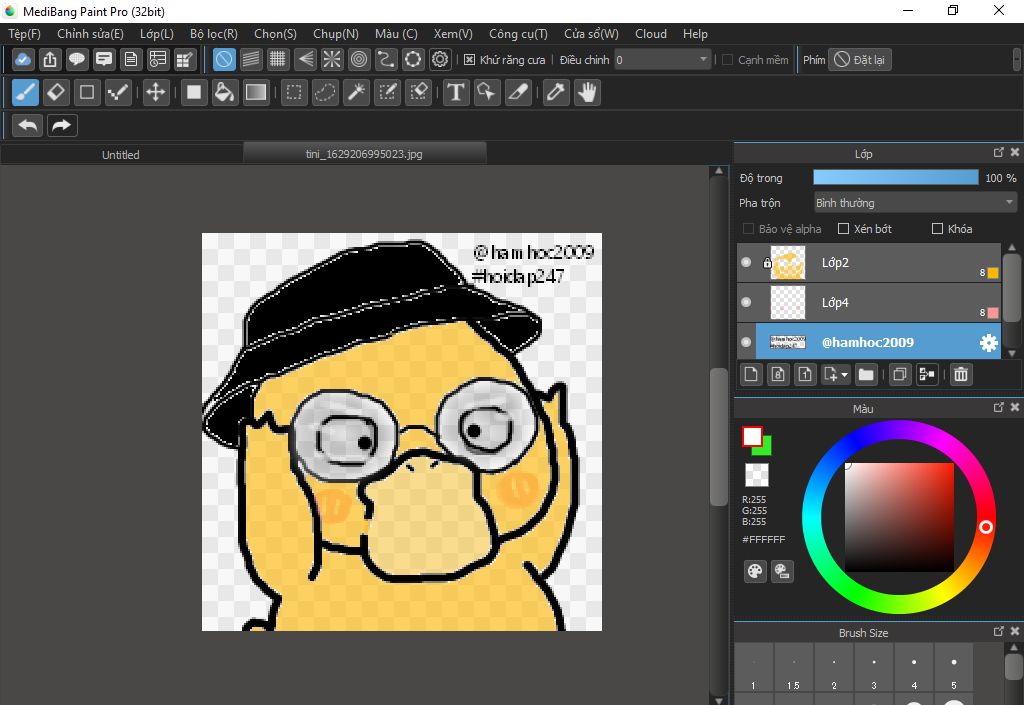Open the Bộ lọc(R) menu
This screenshot has width=1024, height=705.
(213, 33)
